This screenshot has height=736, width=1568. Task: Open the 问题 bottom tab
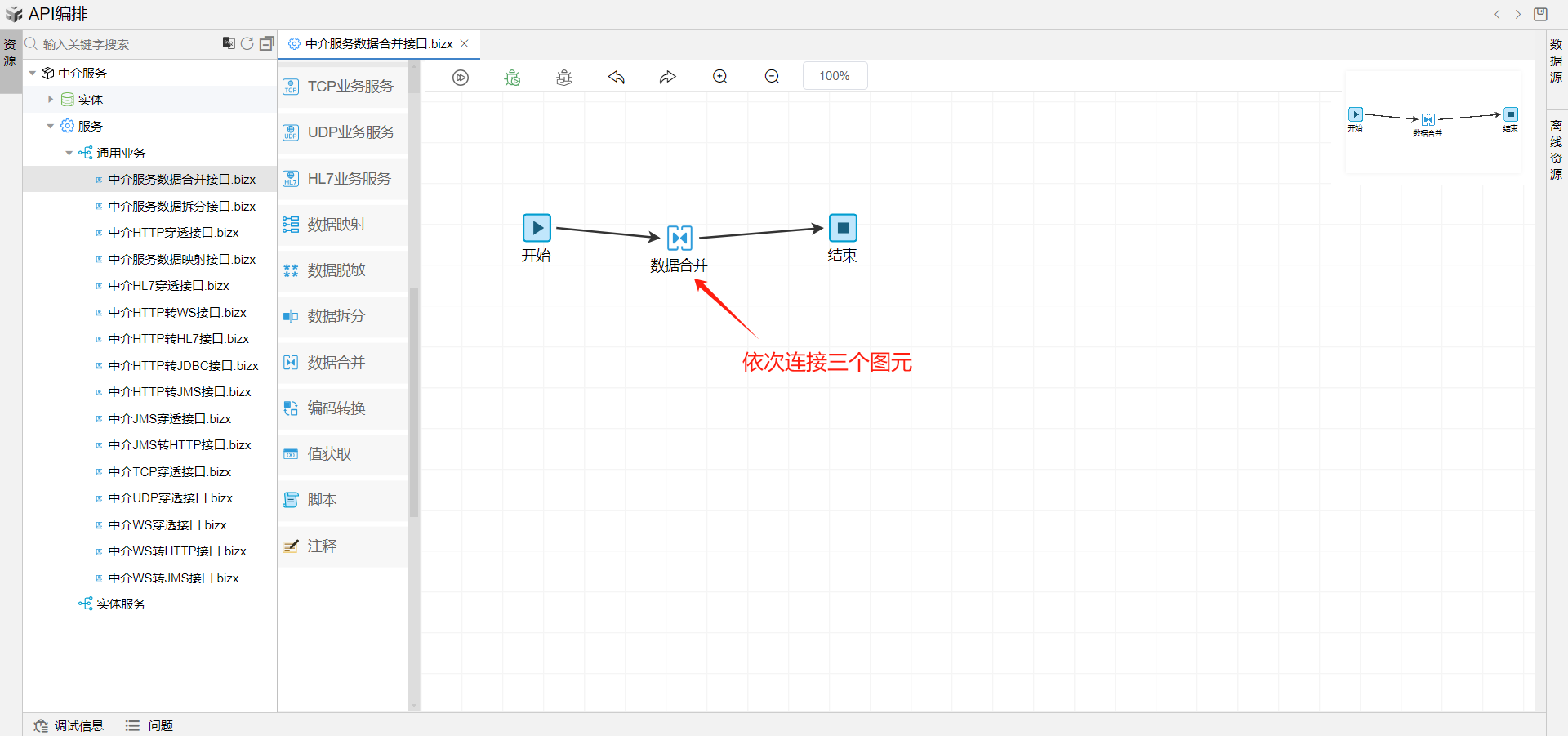point(149,725)
